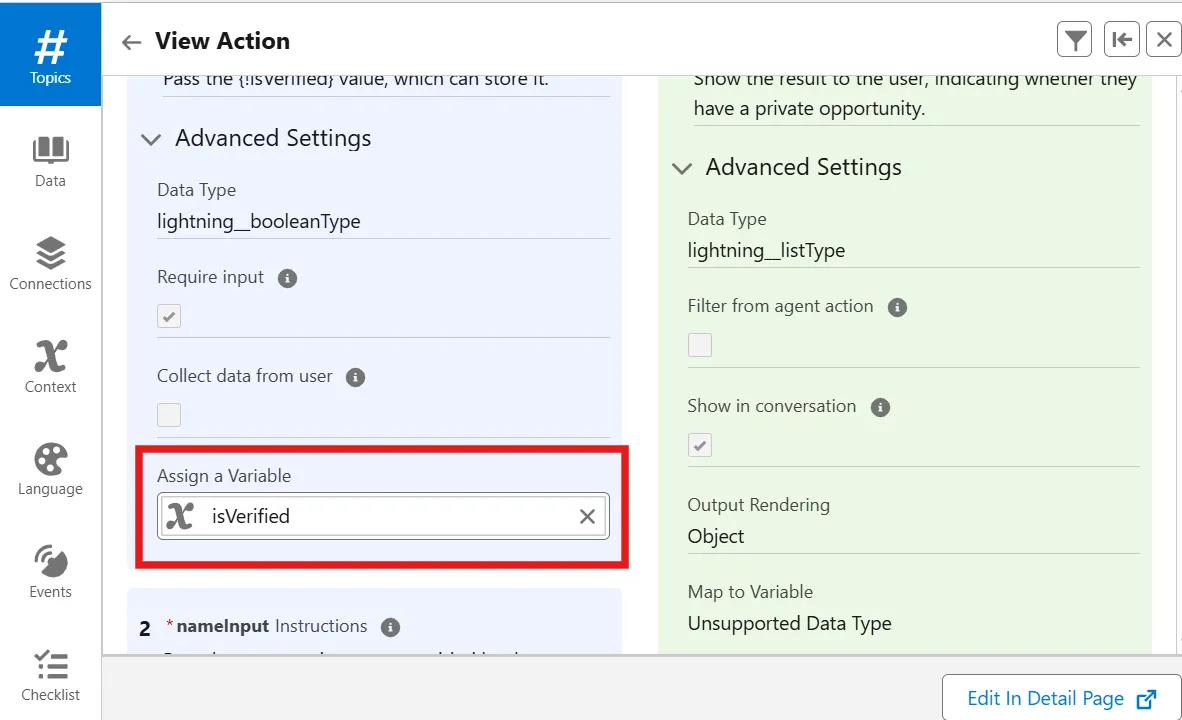Check the Collect data from user box

click(169, 414)
